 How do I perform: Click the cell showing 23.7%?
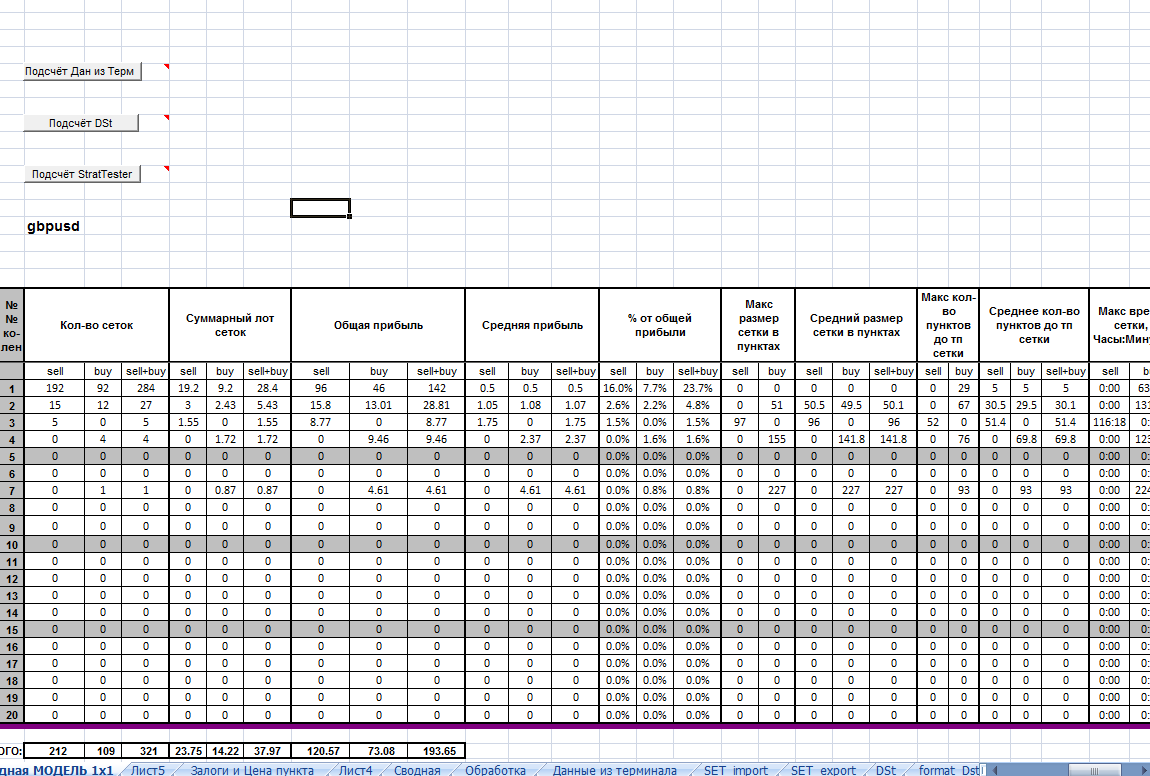click(697, 388)
